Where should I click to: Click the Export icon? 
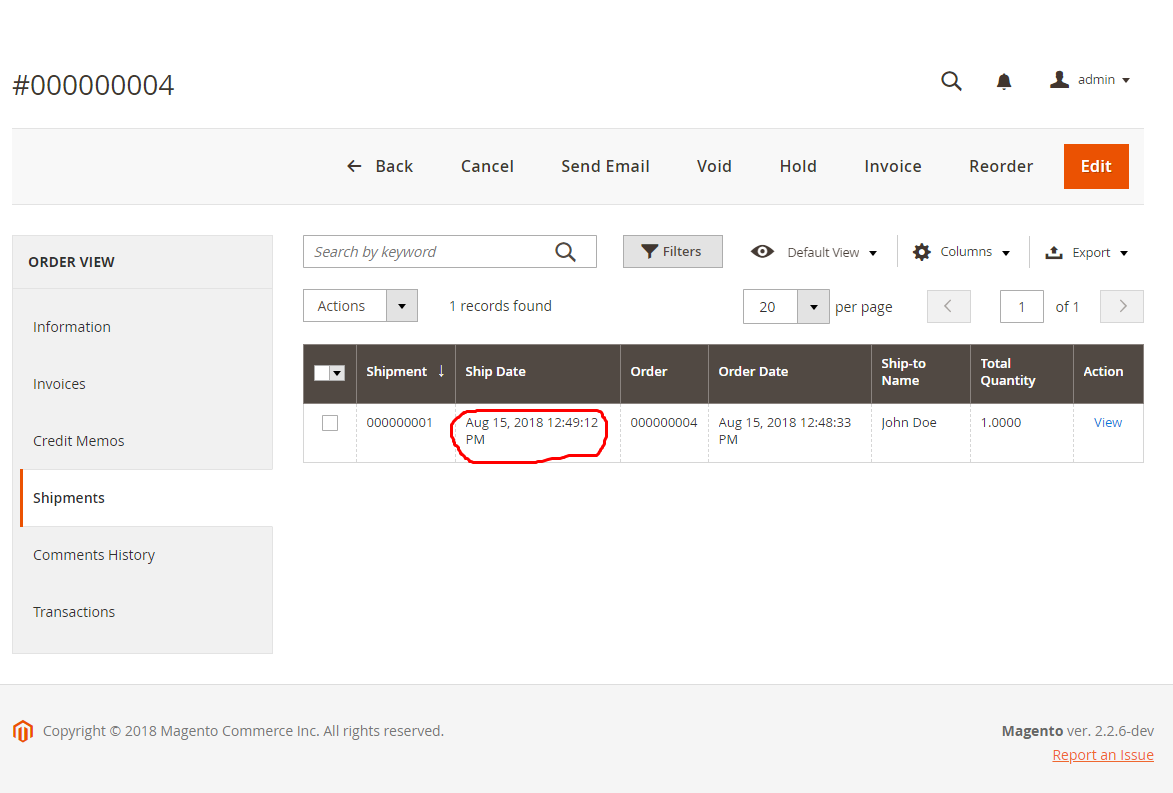pos(1053,252)
